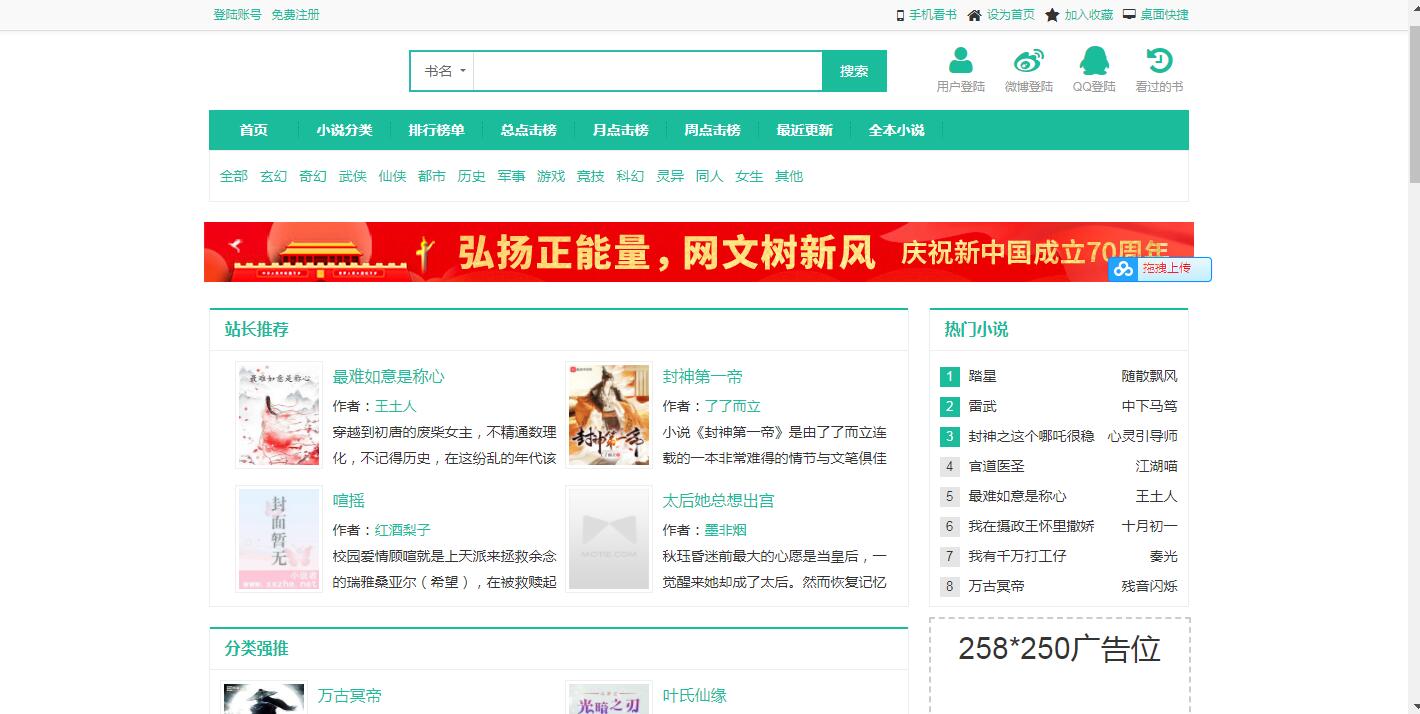Open 我在摄政王怀里撒娇 in hot novels
The image size is (1420, 714).
click(1032, 526)
